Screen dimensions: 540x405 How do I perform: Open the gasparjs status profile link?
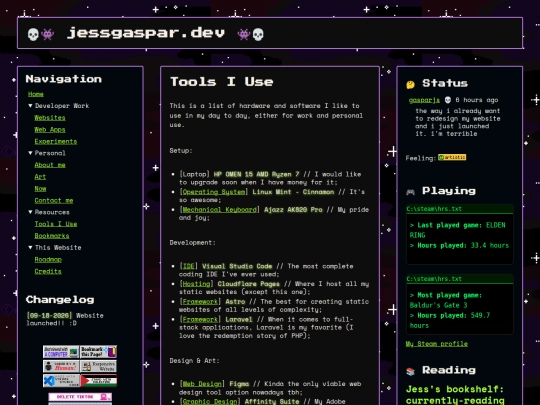point(424,100)
